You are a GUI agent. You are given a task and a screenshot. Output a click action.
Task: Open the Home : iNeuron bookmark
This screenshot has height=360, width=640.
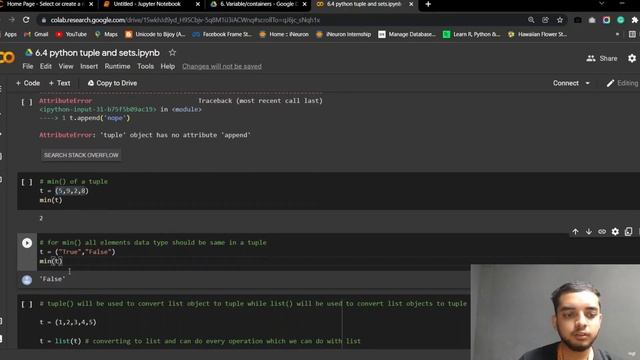[x=284, y=34]
